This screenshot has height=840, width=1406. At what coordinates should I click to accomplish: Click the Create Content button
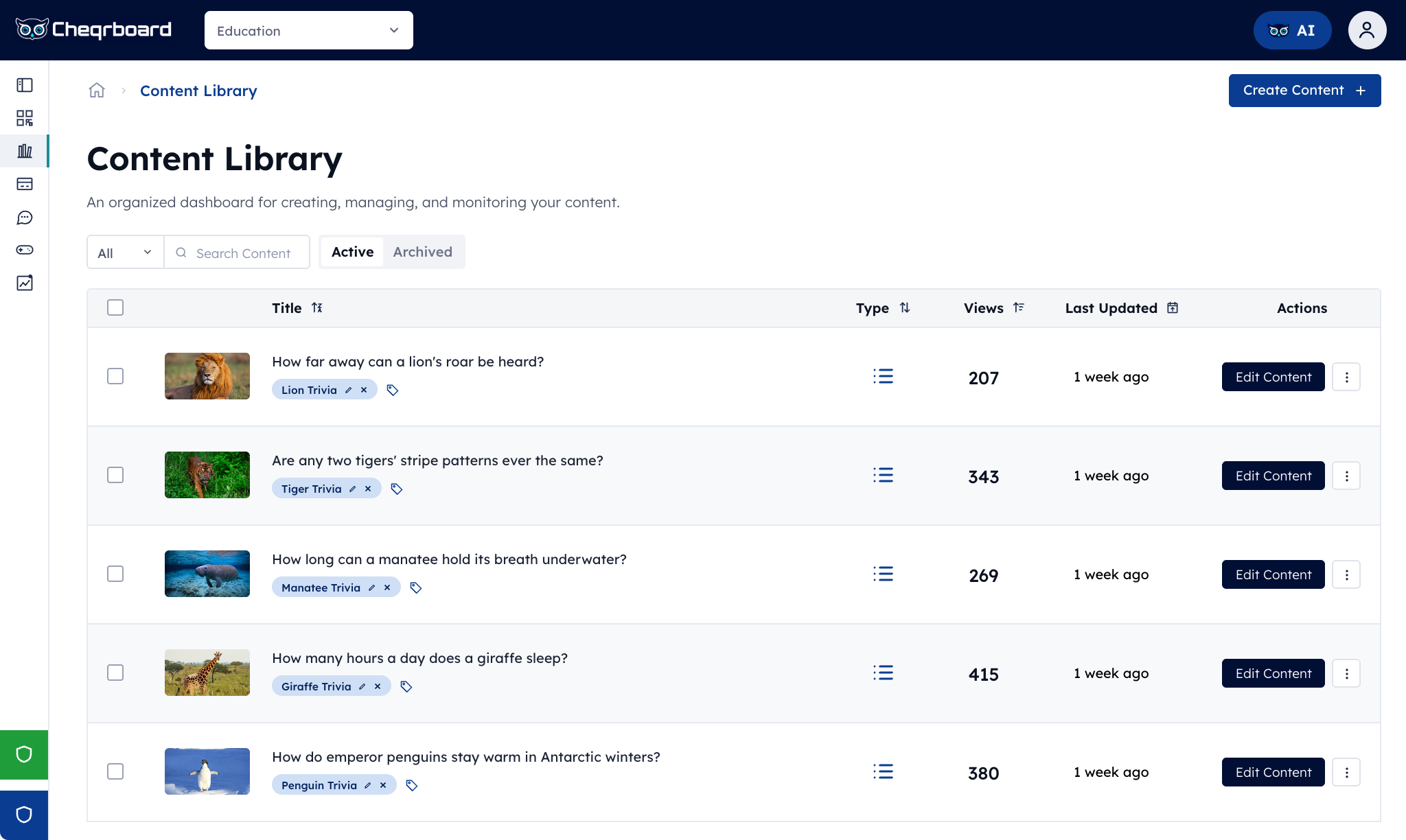click(1304, 91)
